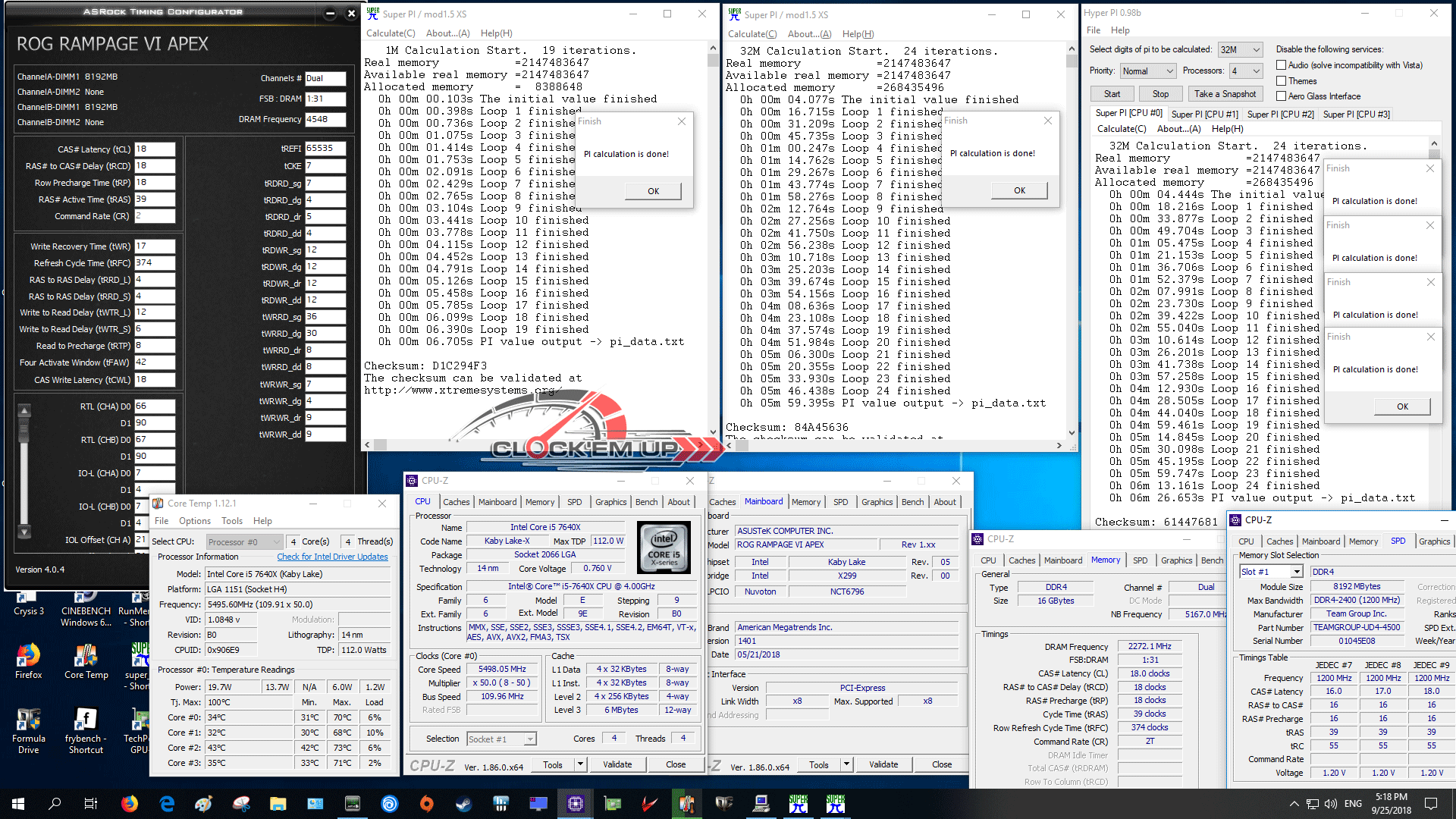Image resolution: width=1456 pixels, height=819 pixels.
Task: Open the Windows Start menu
Action: tap(18, 803)
